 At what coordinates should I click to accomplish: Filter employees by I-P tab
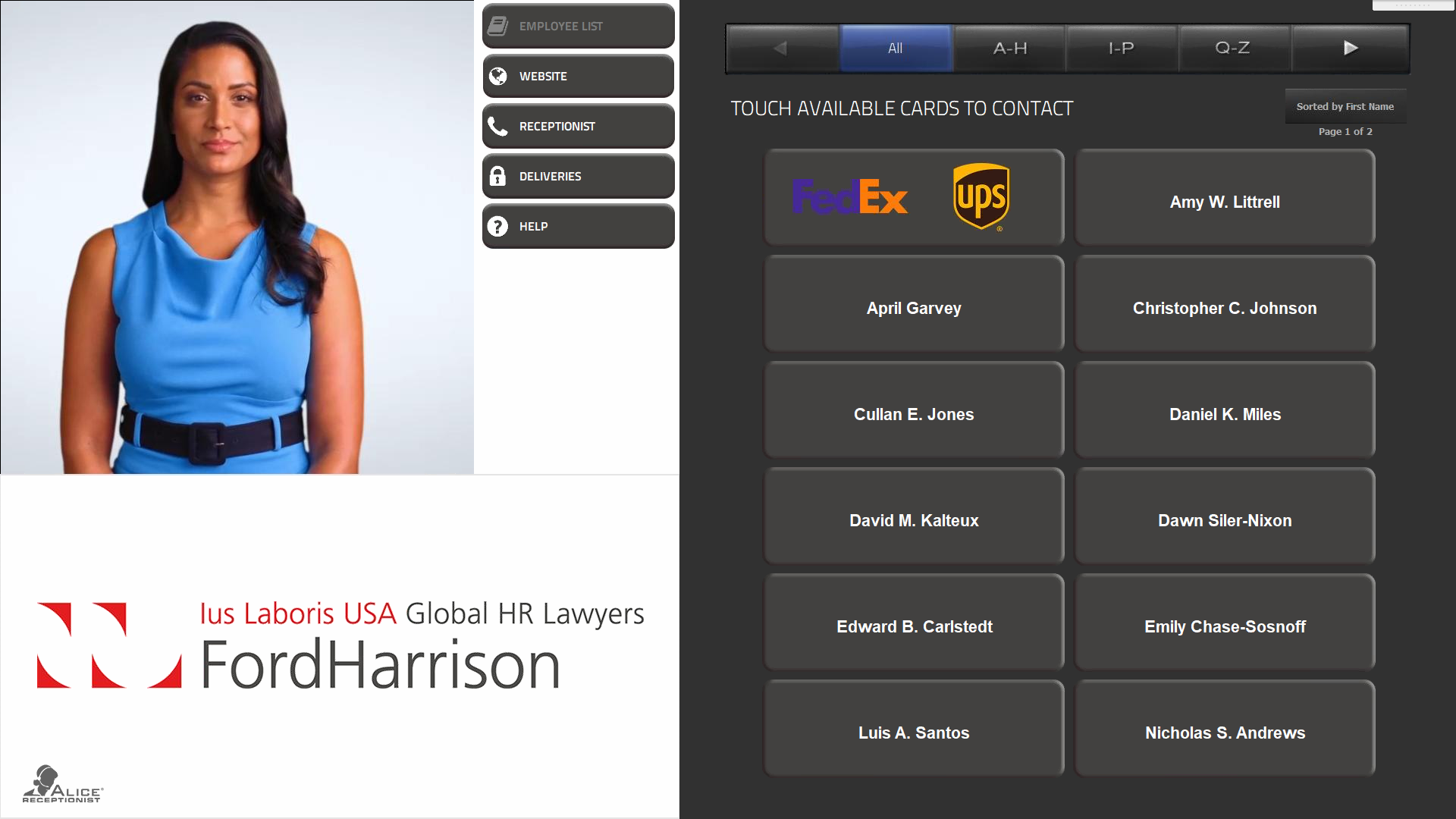[1121, 49]
